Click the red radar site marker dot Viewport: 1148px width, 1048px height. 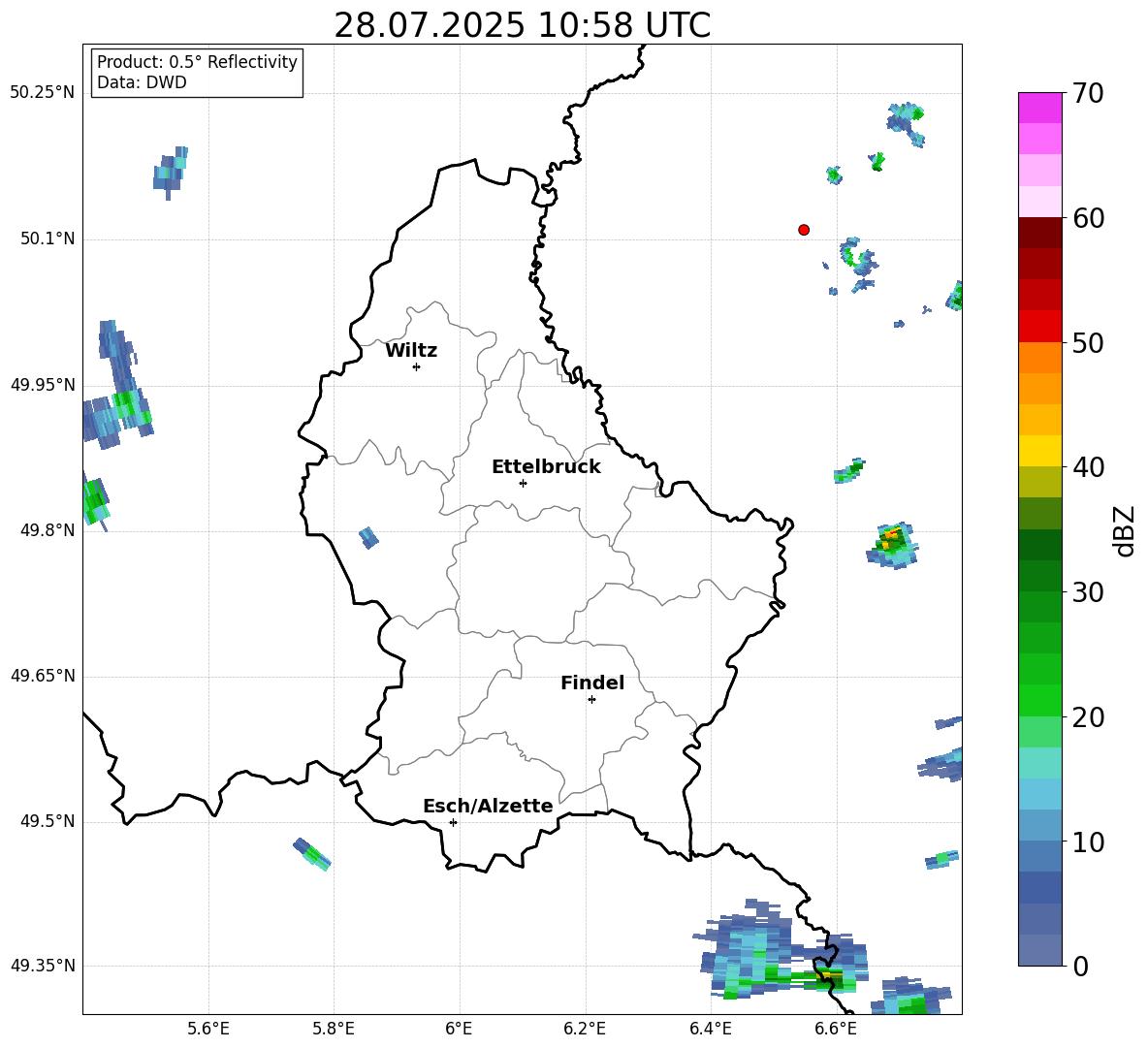(804, 230)
